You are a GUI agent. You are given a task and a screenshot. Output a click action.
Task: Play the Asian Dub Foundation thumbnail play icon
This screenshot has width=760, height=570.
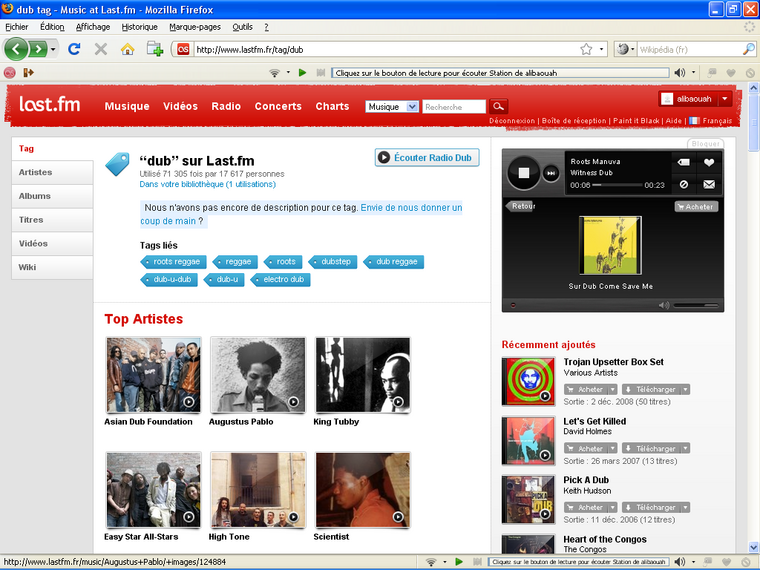pos(189,402)
